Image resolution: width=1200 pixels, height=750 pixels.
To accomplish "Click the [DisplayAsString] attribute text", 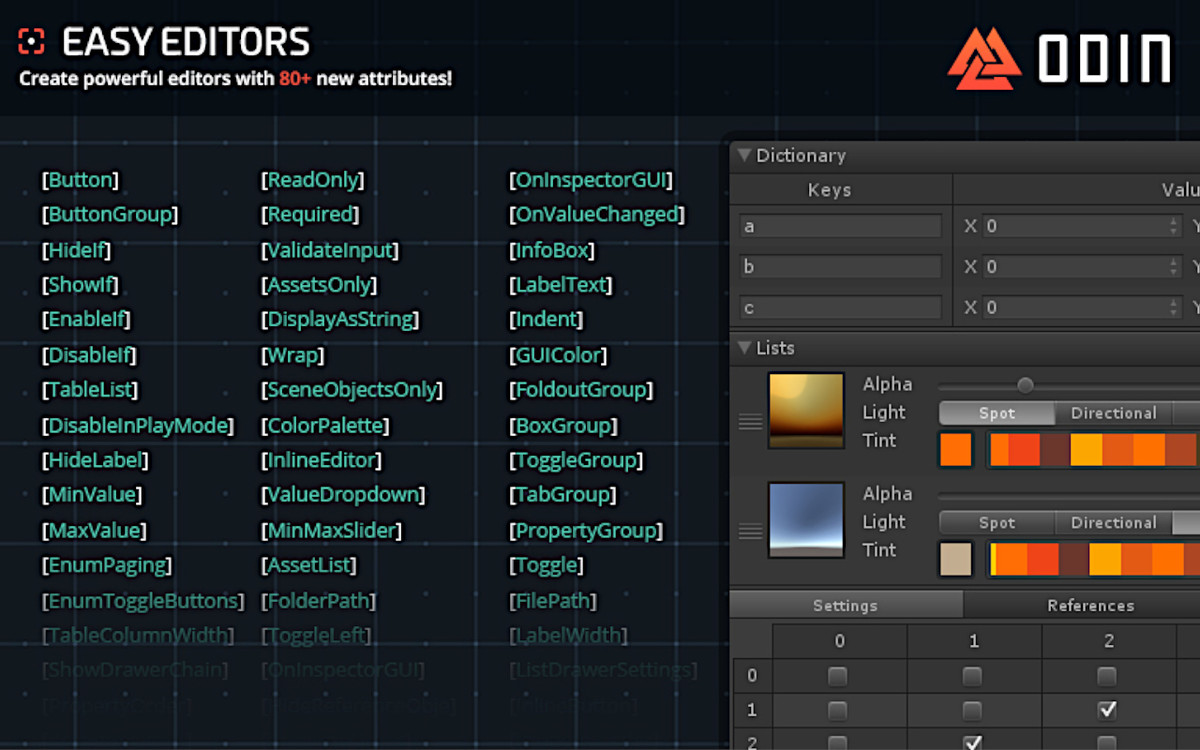I will pos(340,320).
